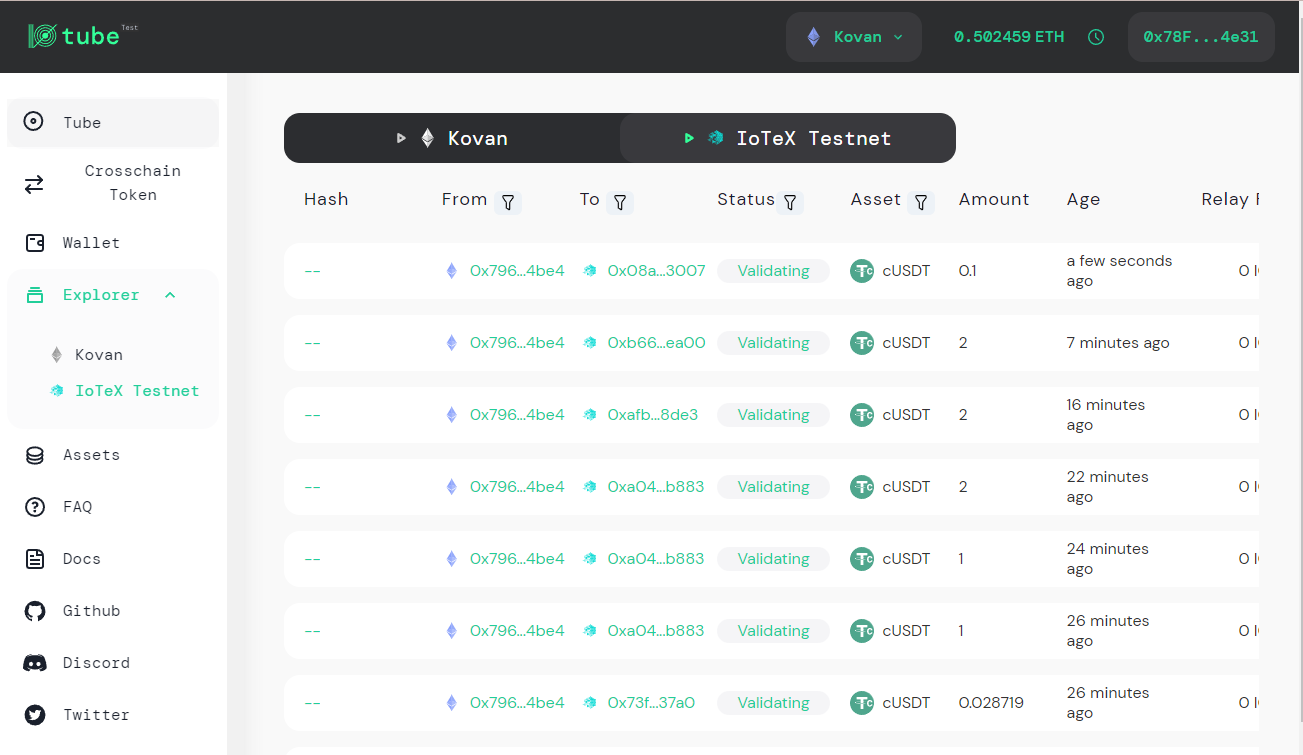1303x755 pixels.
Task: Open To address 0x08a...3007
Action: coord(656,271)
